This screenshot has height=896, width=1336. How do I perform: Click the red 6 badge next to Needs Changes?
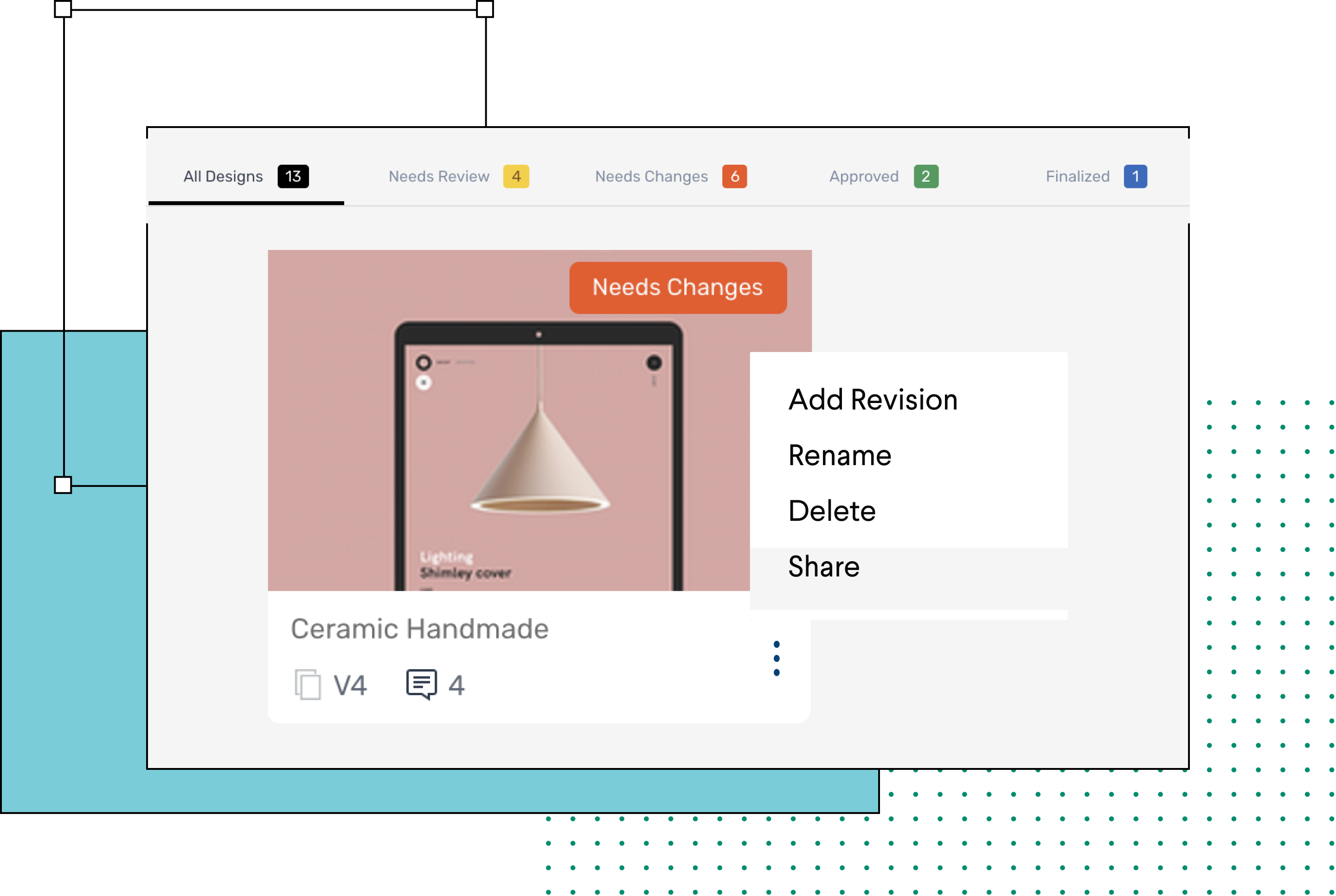tap(735, 177)
